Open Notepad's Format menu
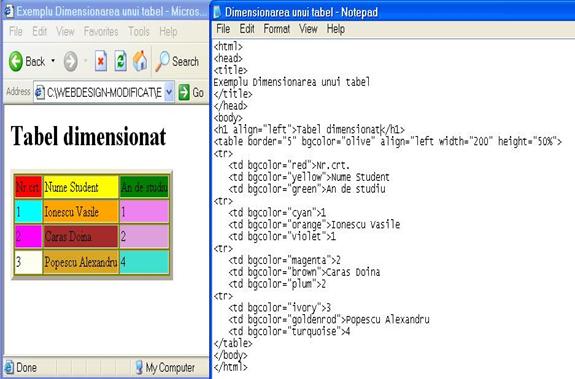Viewport: 575px width, 379px height. coord(276,29)
